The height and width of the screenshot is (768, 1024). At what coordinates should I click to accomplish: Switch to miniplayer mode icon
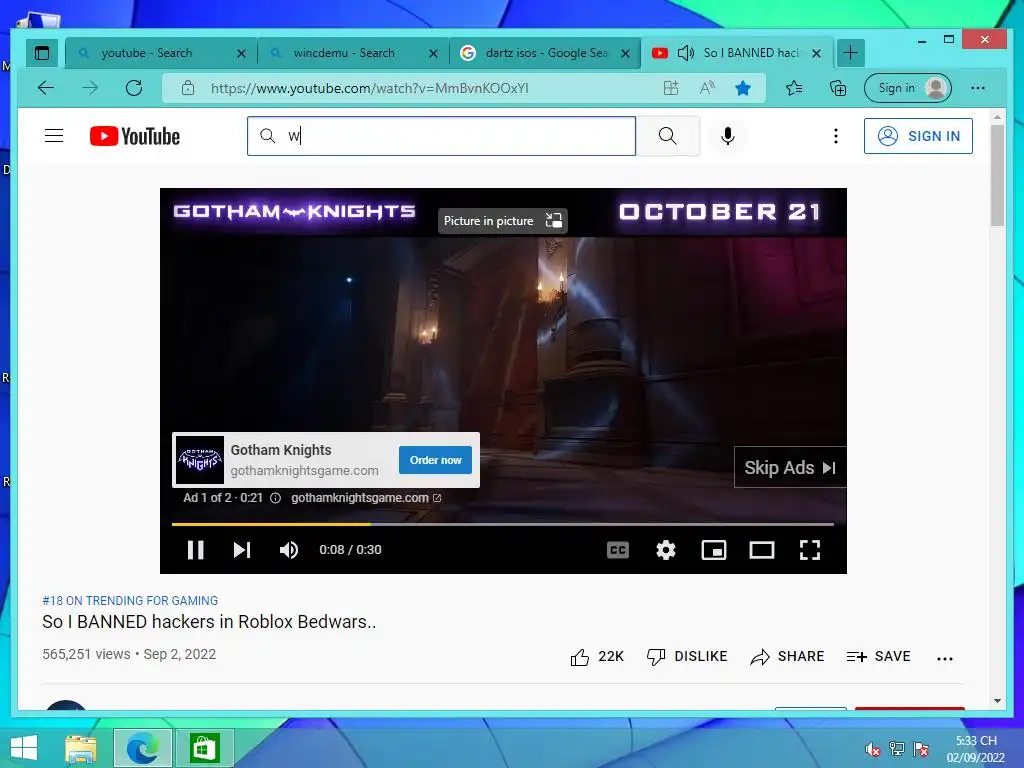coord(714,550)
